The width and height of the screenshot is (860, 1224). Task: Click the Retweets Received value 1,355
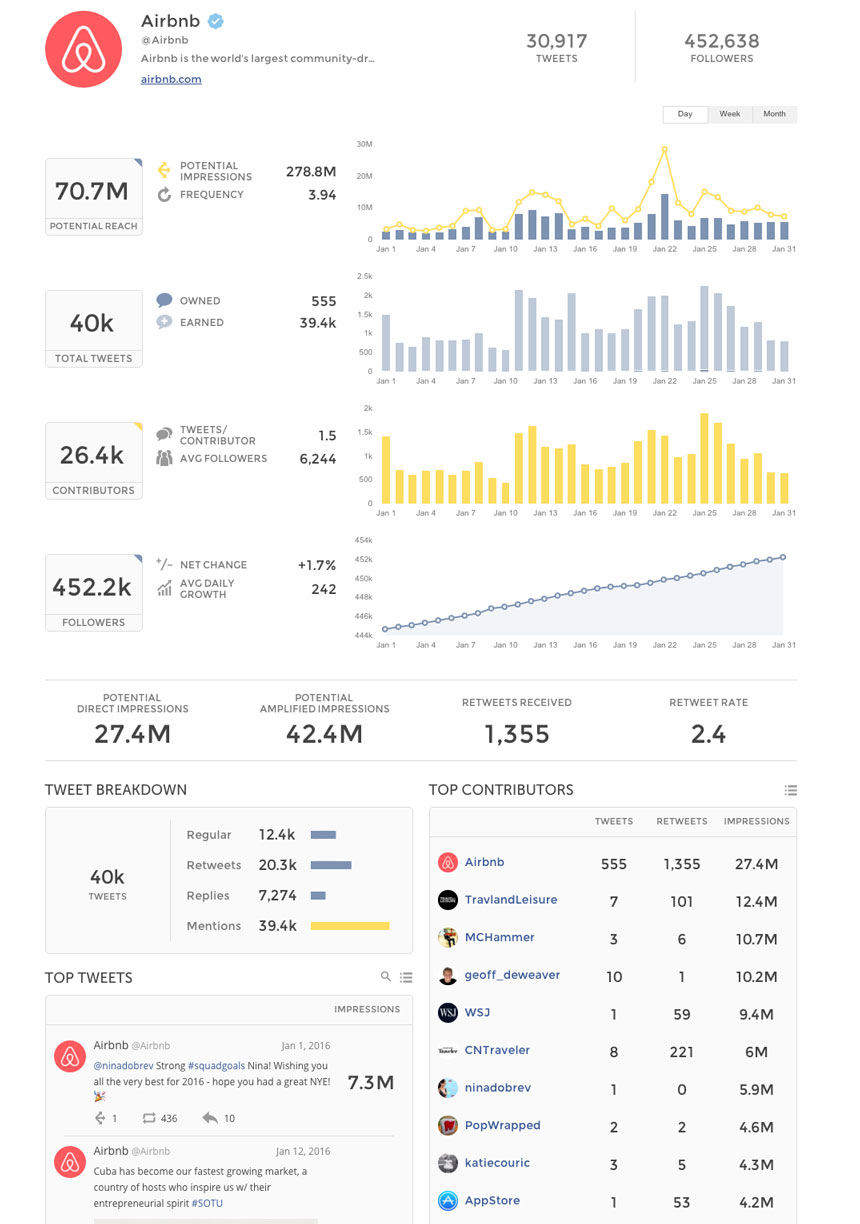point(517,734)
